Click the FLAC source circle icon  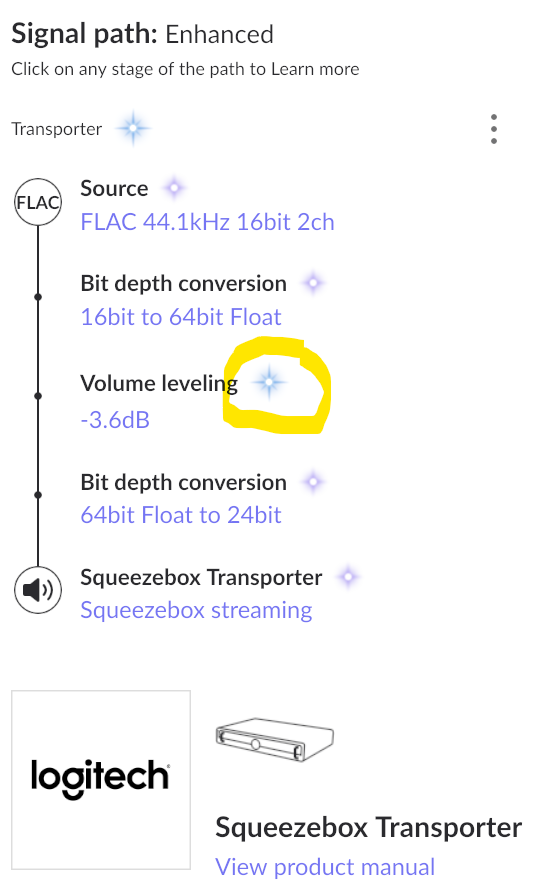click(x=38, y=202)
